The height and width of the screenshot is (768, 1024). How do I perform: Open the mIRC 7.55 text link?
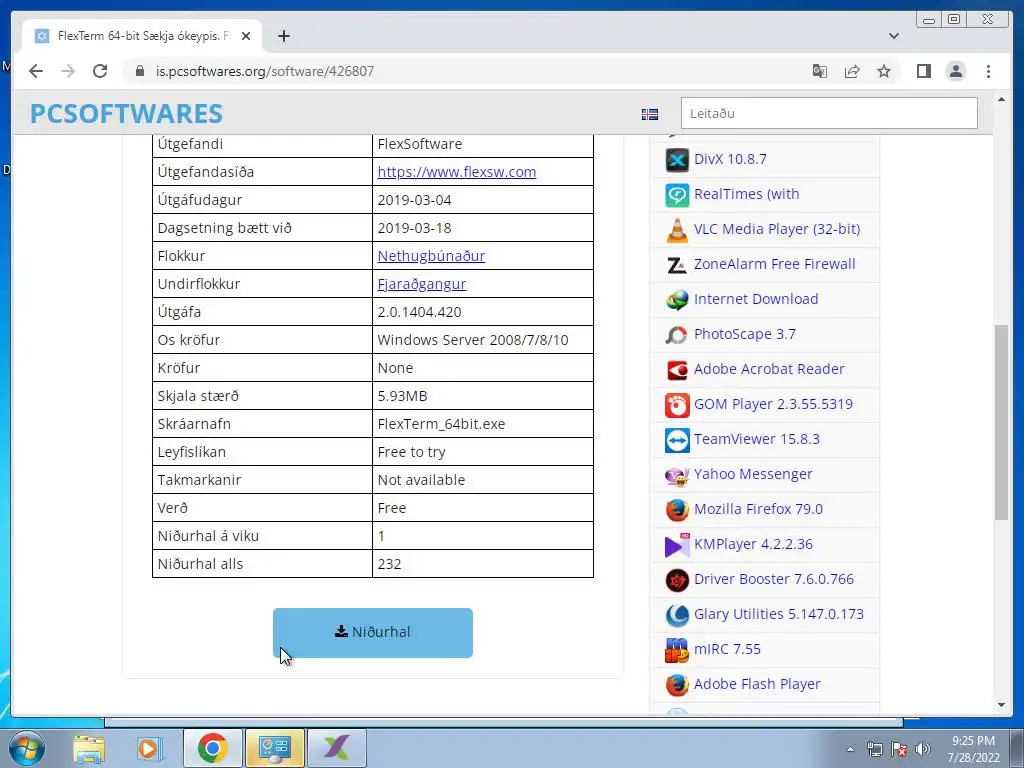[x=727, y=649]
